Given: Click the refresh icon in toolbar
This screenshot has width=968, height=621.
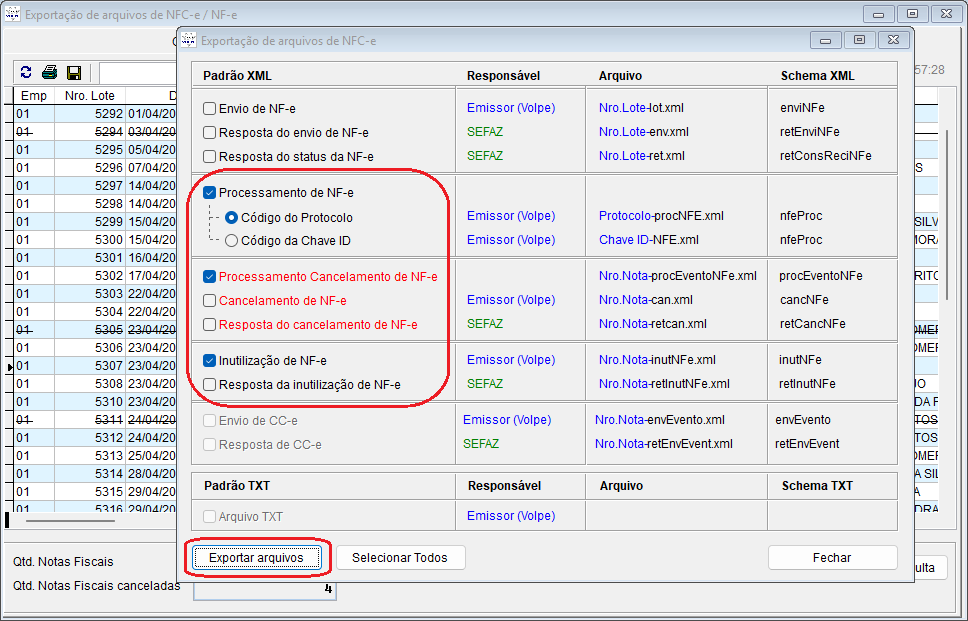Looking at the screenshot, I should [x=26, y=73].
